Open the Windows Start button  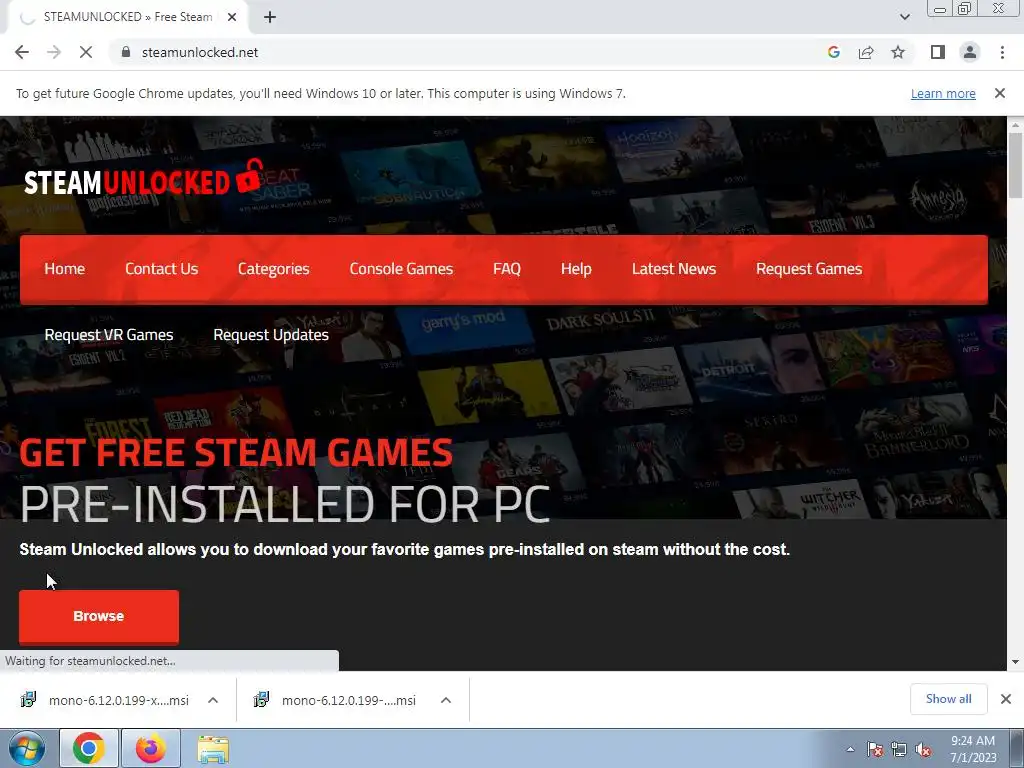point(27,748)
